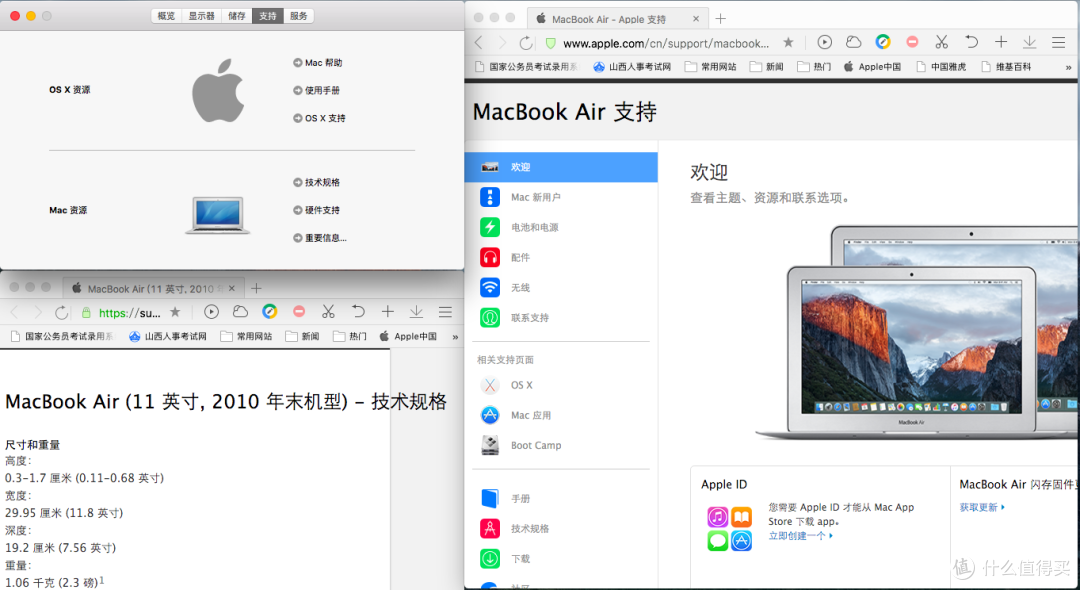
Task: Click the blue Wi-Fi 无线 icon
Action: pos(490,288)
